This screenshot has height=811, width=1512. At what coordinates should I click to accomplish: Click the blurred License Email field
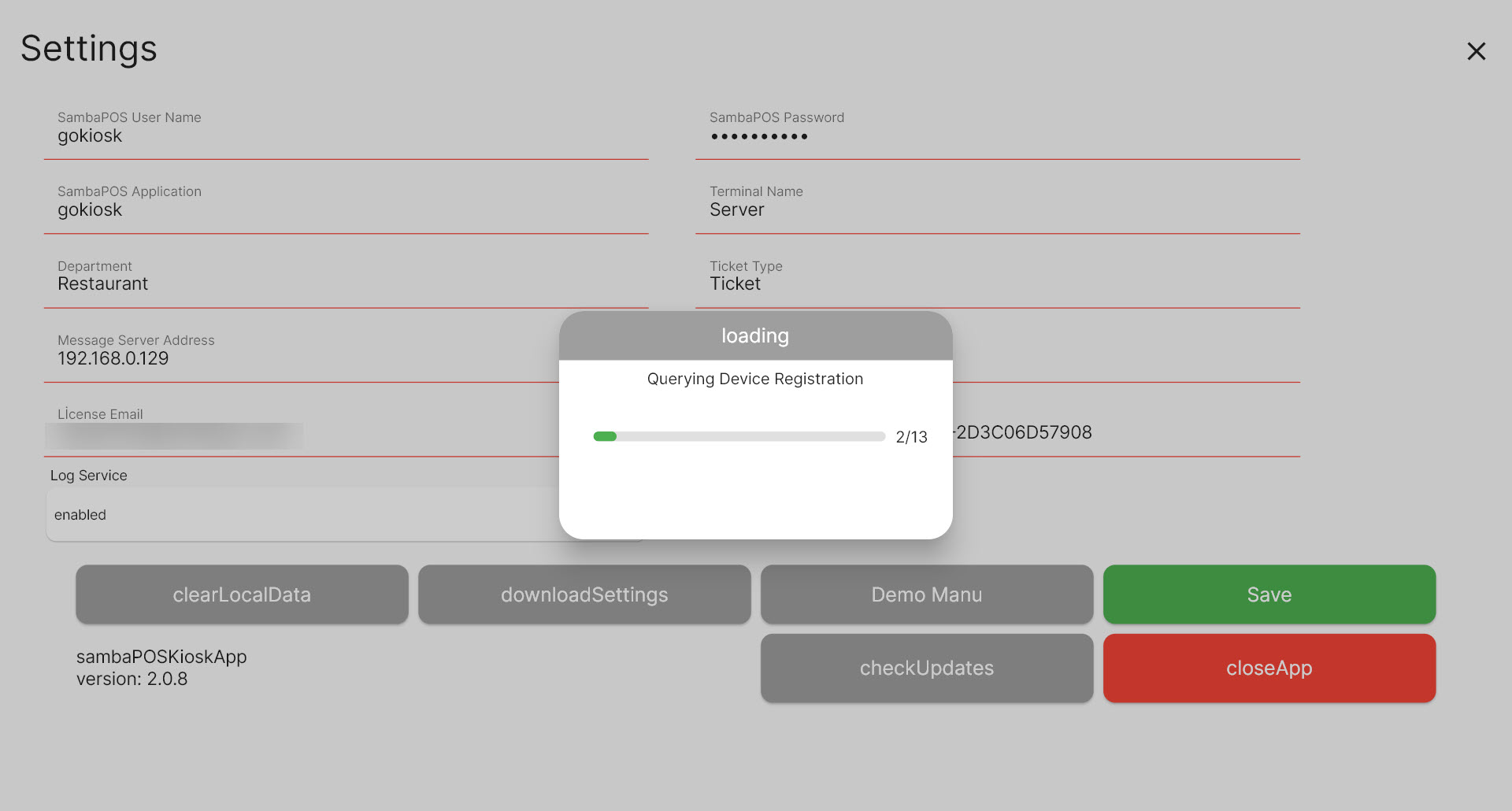click(x=175, y=435)
